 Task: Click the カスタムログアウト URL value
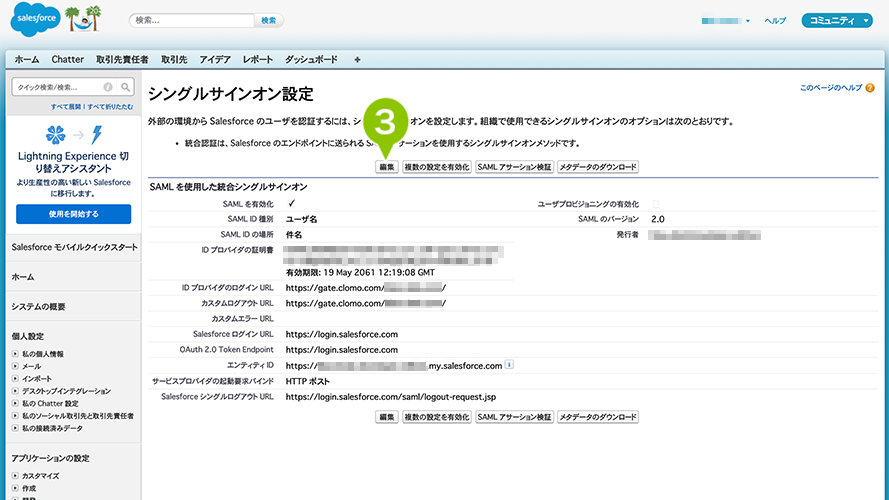pos(366,303)
